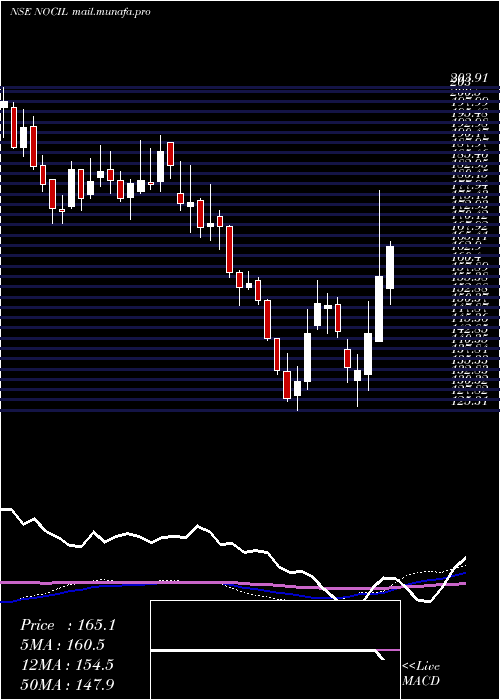Image resolution: width=500 pixels, height=700 pixels.
Task: Click the mail.munafa.pro source label
Action: pyautogui.click(x=111, y=12)
